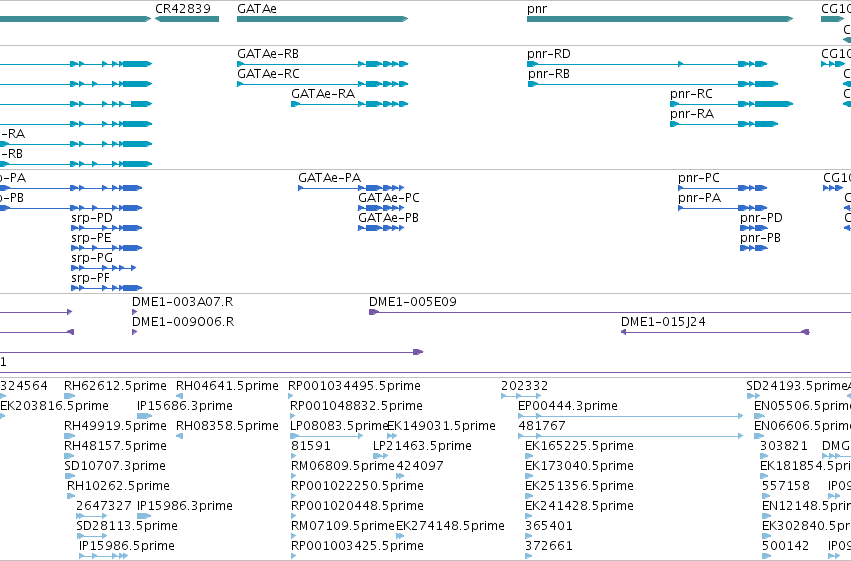Screen dimensions: 851x561
Task: Click the GATAe-PB protein label
Action: tap(388, 218)
